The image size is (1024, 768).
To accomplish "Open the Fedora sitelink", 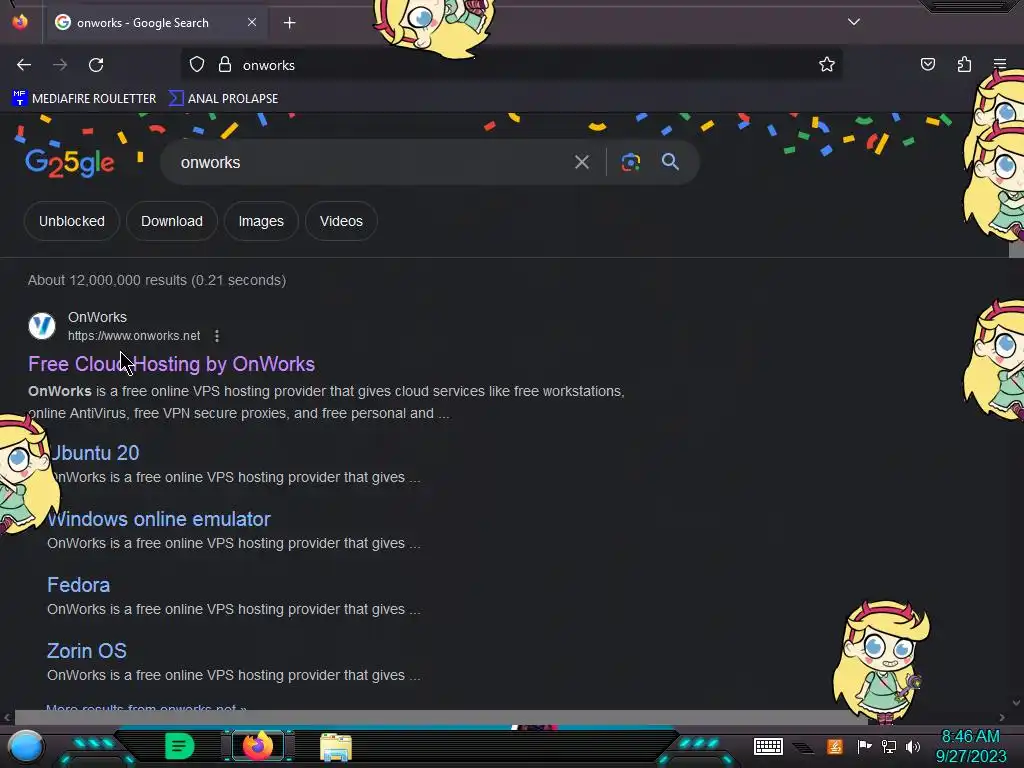I will [x=78, y=585].
